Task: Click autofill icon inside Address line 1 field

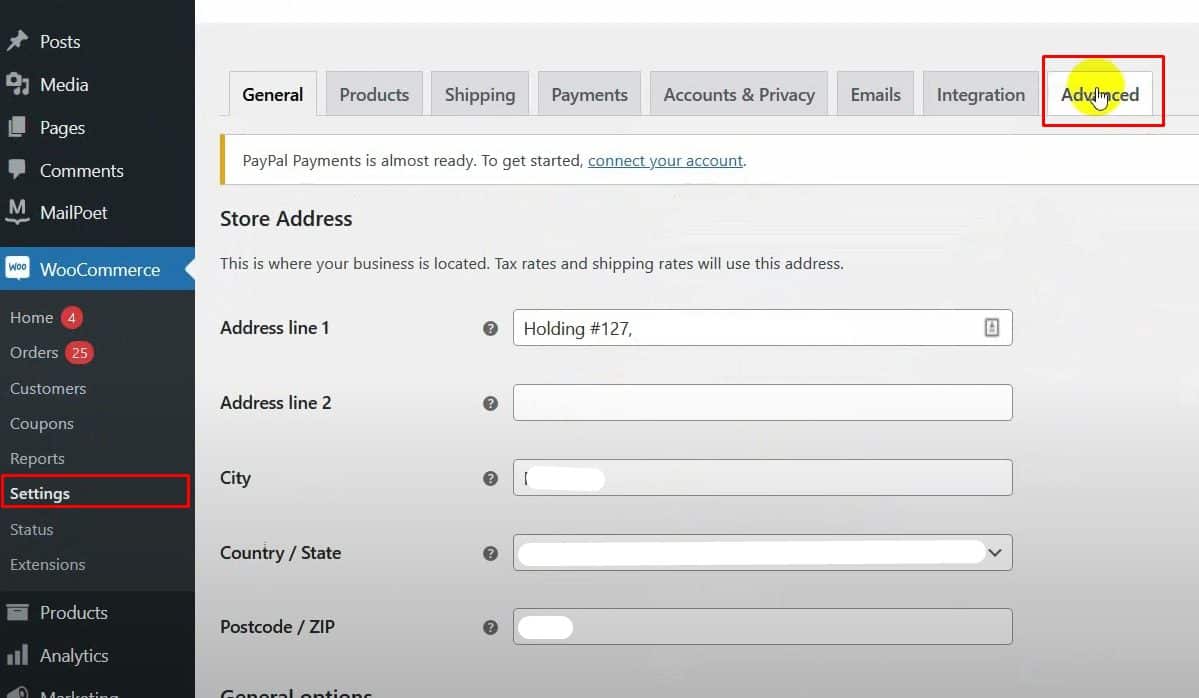Action: click(991, 327)
